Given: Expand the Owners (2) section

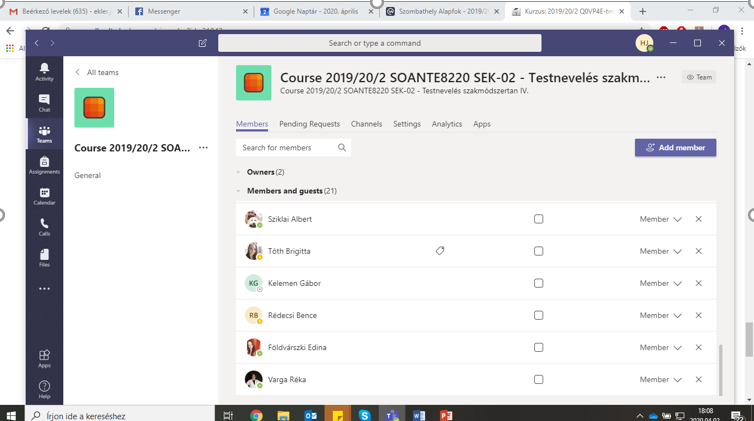Looking at the screenshot, I should coord(239,172).
